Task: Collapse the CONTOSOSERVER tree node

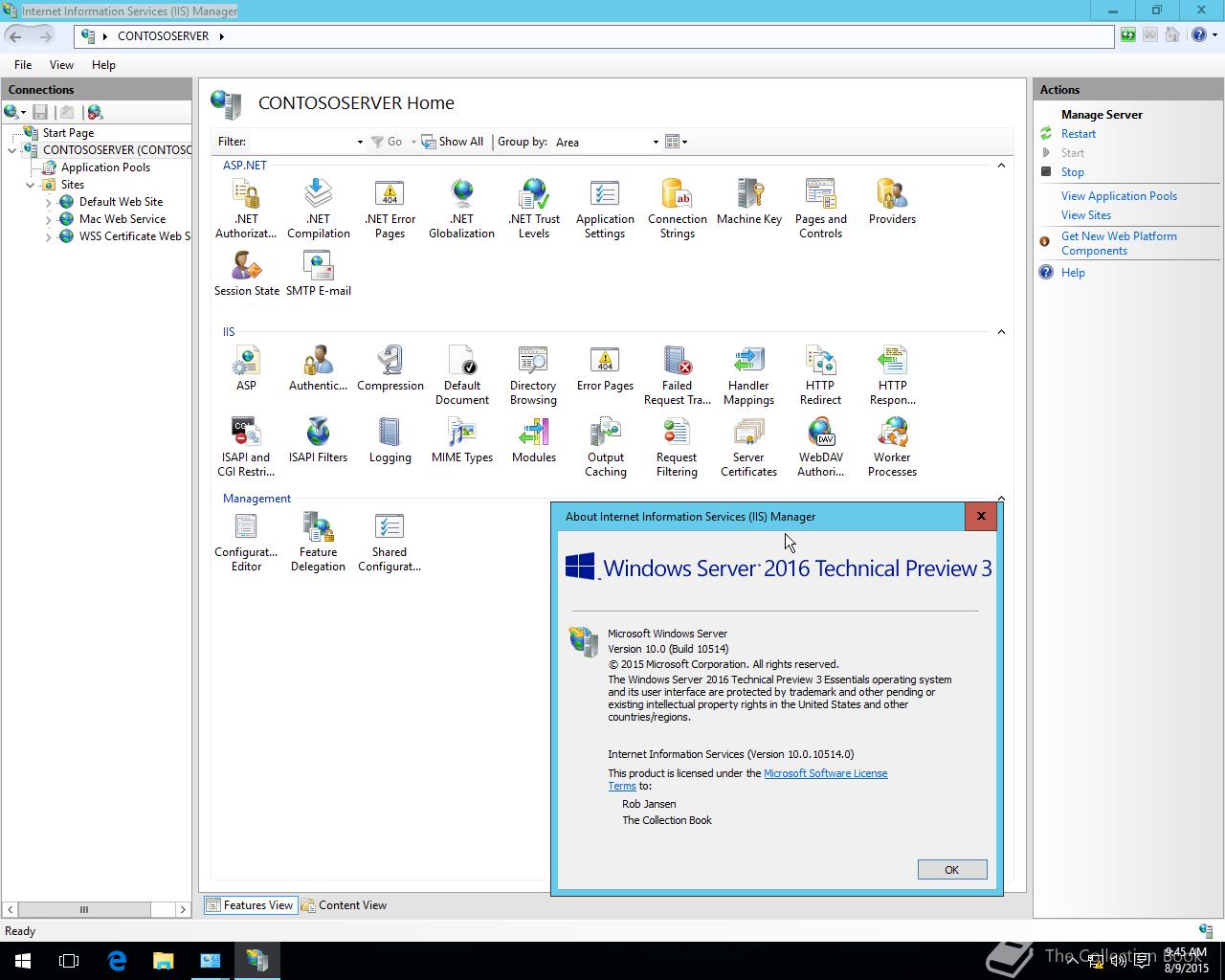Action: click(12, 150)
